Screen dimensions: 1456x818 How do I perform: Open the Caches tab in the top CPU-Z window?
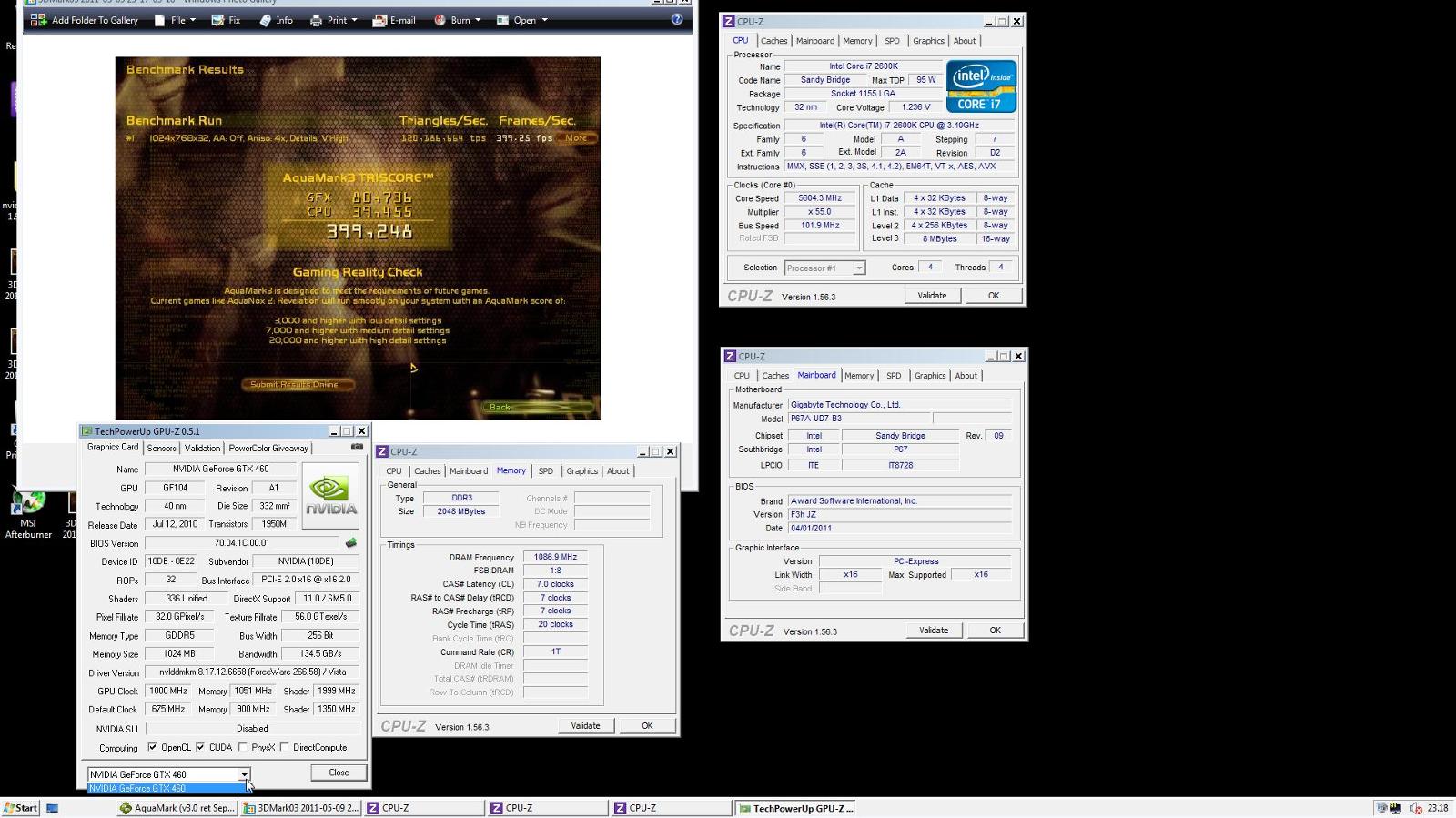(773, 41)
